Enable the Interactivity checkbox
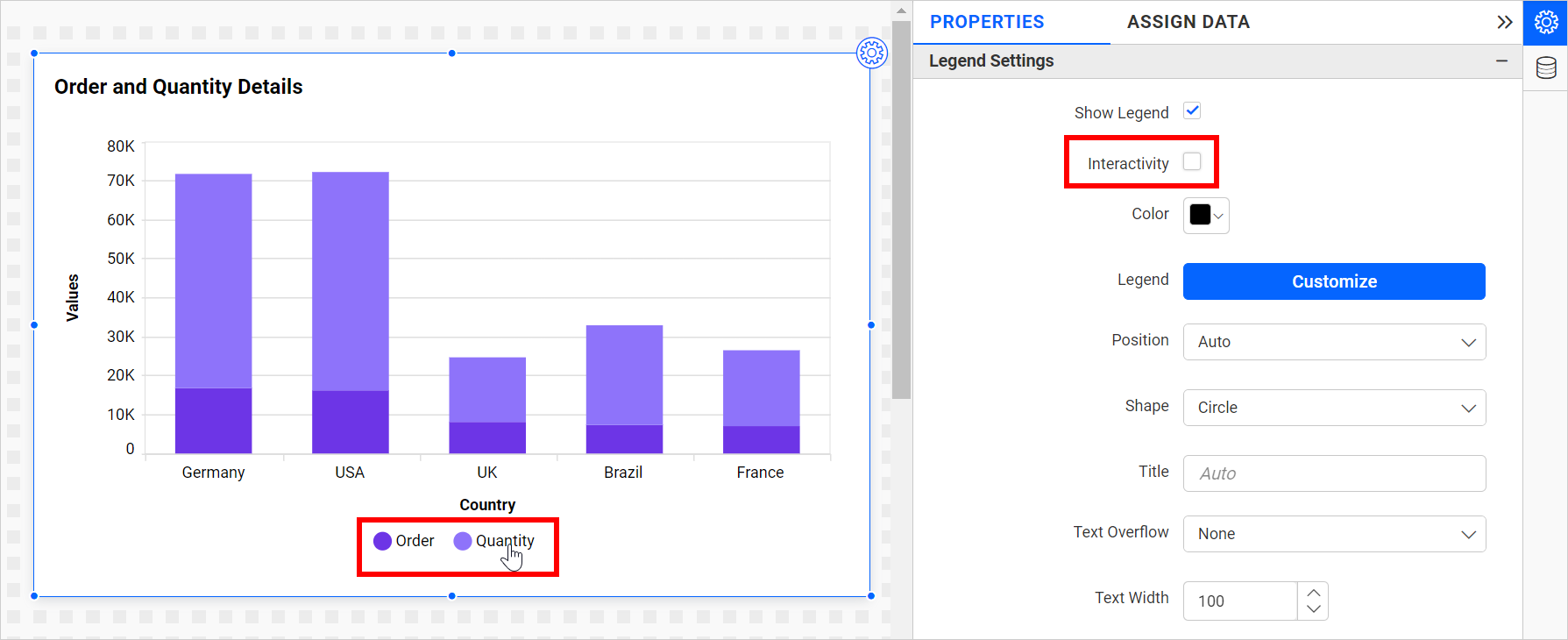Screen dimensions: 1568x640 1192,162
